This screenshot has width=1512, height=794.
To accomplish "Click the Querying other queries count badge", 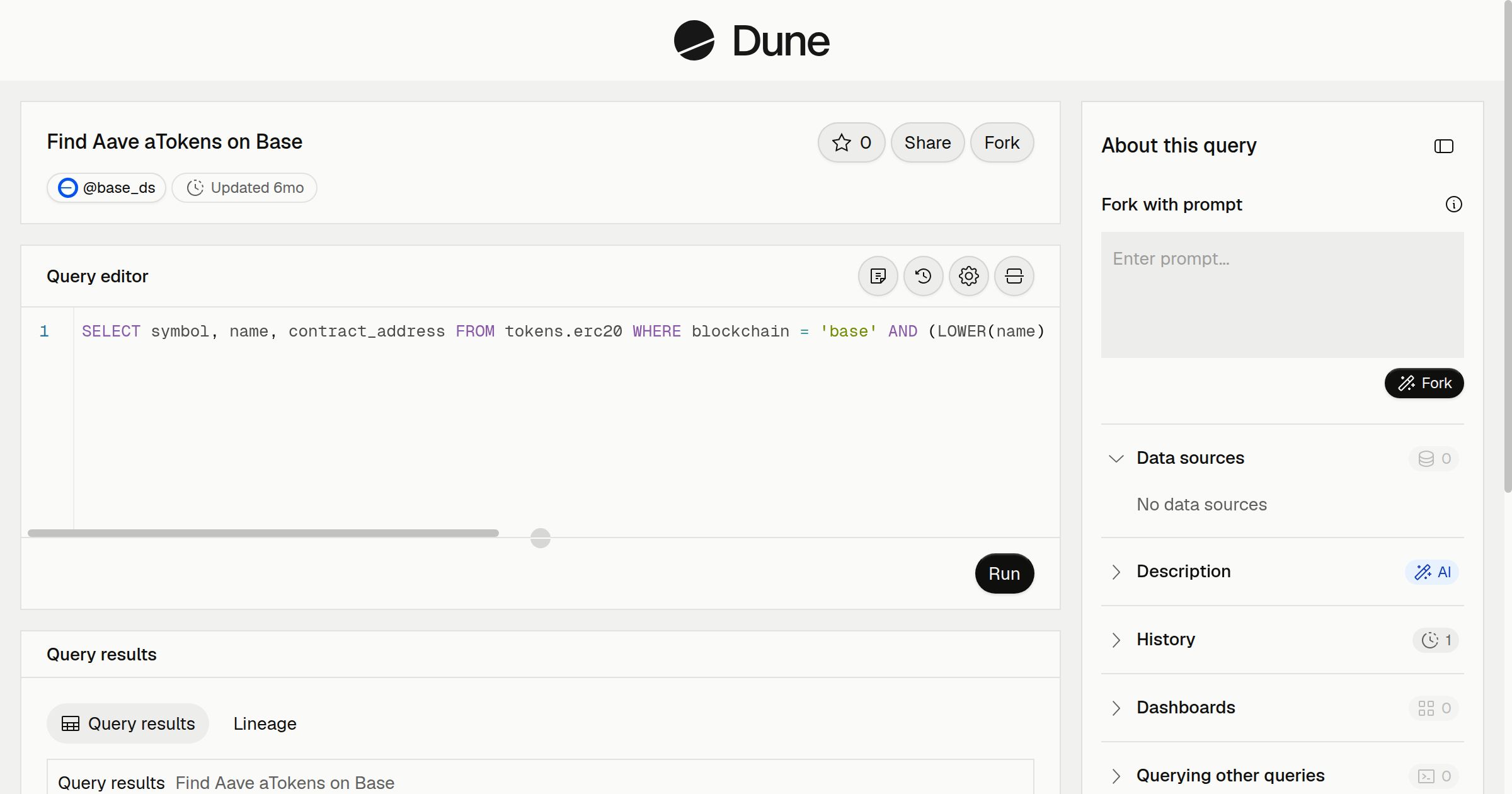I will point(1434,776).
